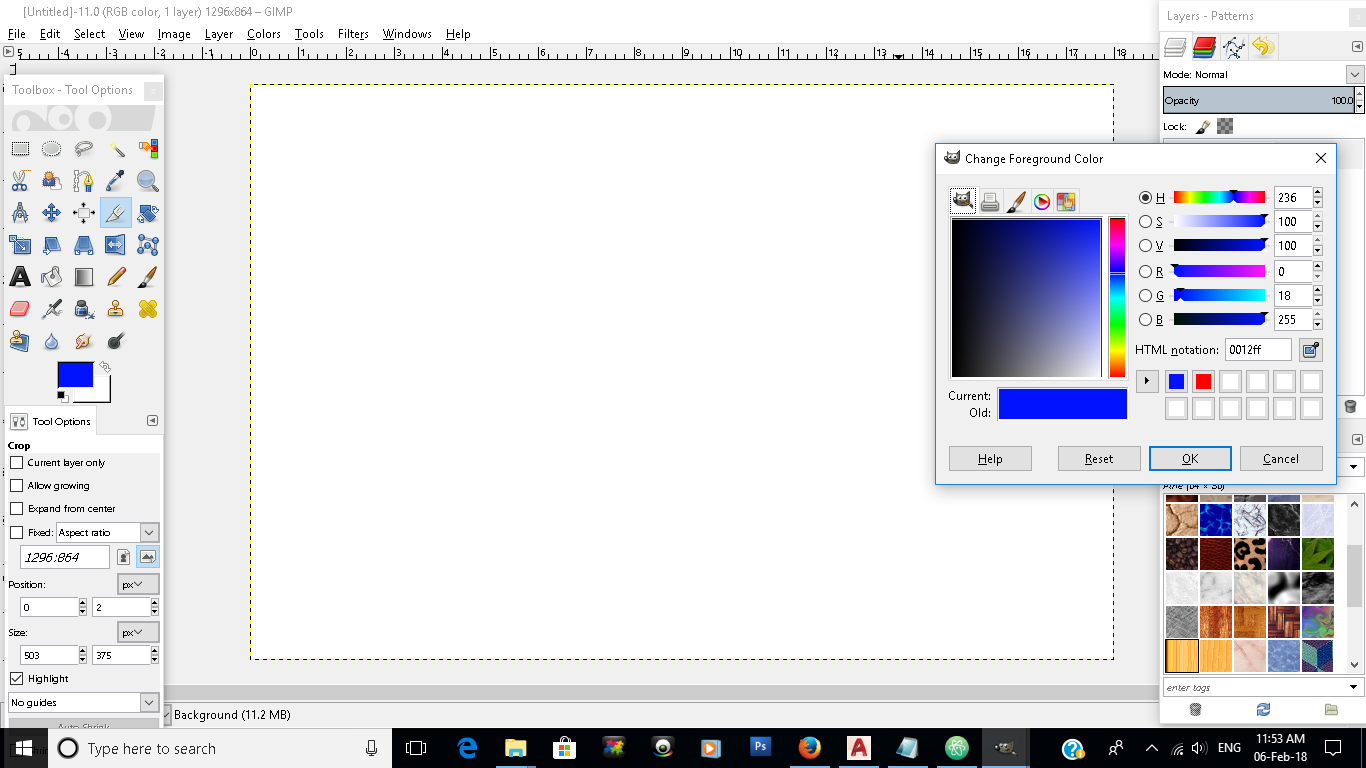This screenshot has height=768, width=1366.
Task: Select the V value radio button
Action: pyautogui.click(x=1146, y=246)
